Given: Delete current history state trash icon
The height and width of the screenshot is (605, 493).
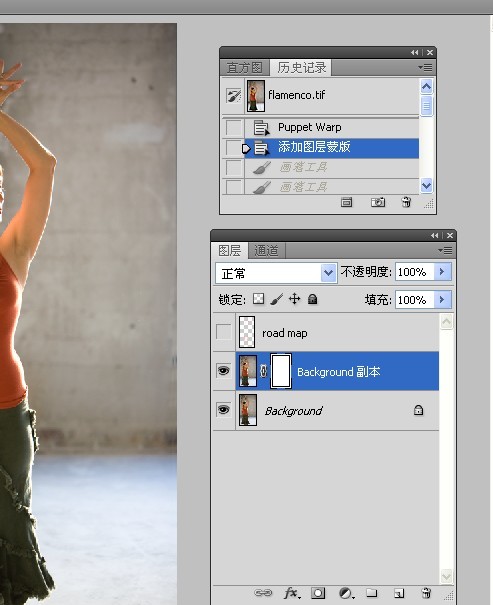Looking at the screenshot, I should 406,202.
